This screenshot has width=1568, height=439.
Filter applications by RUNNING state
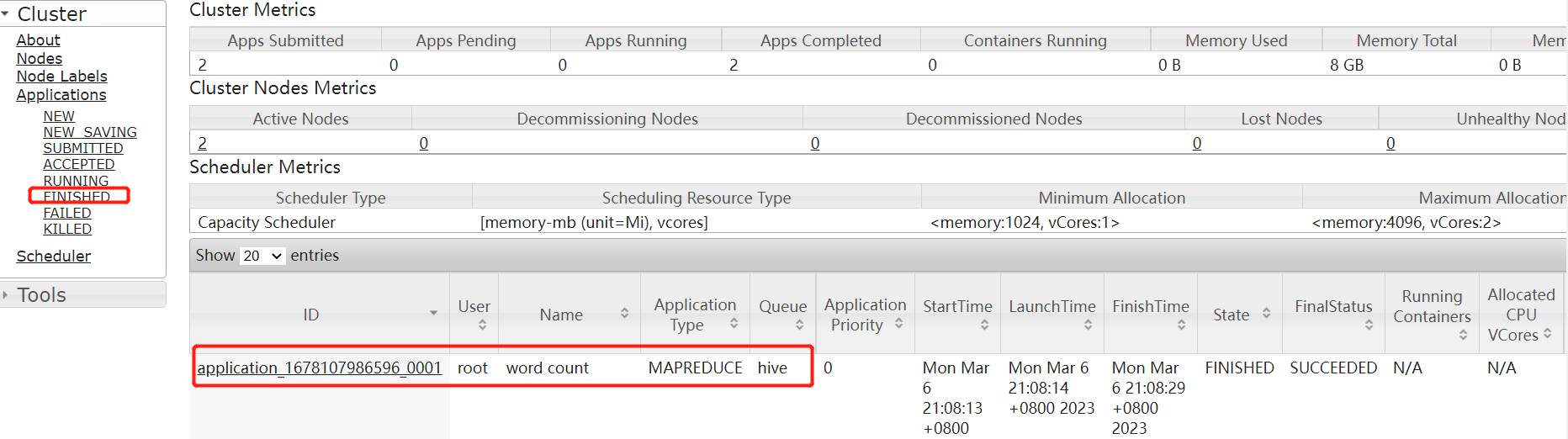click(x=76, y=180)
